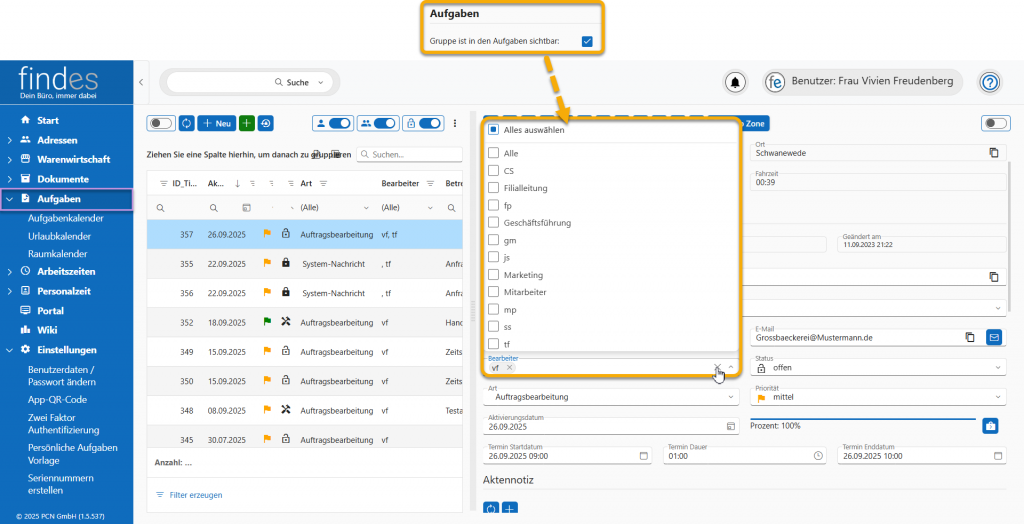Viewport: 1024px width, 524px height.
Task: Open the help question mark icon
Action: (x=989, y=82)
